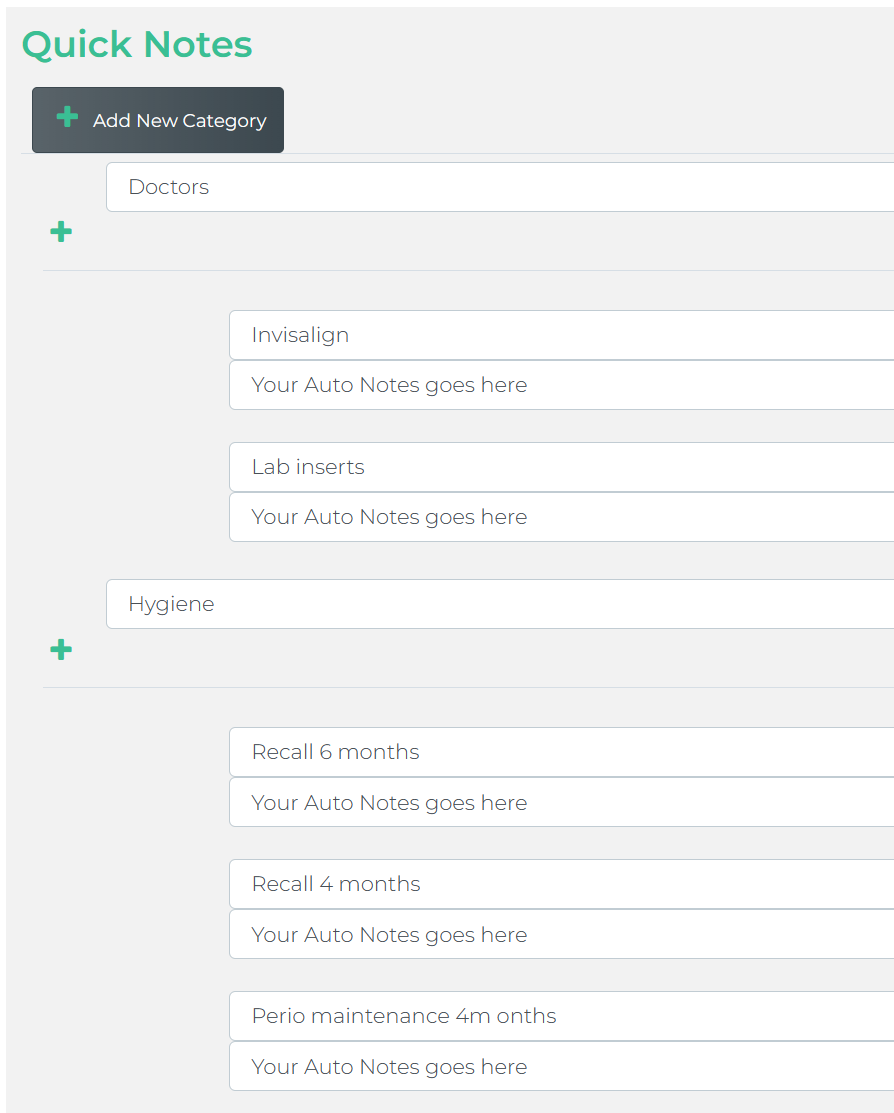Create another category with Add New Category
The image size is (894, 1113).
[x=157, y=119]
